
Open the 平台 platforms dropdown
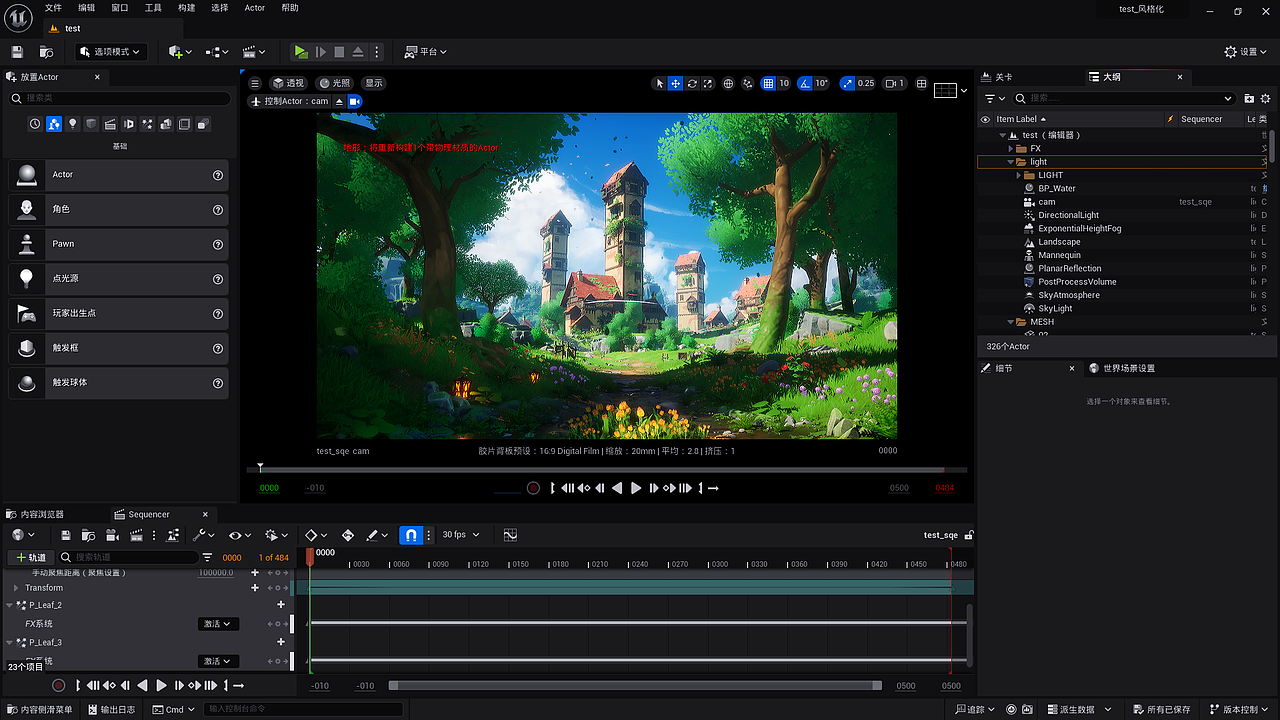[426, 52]
